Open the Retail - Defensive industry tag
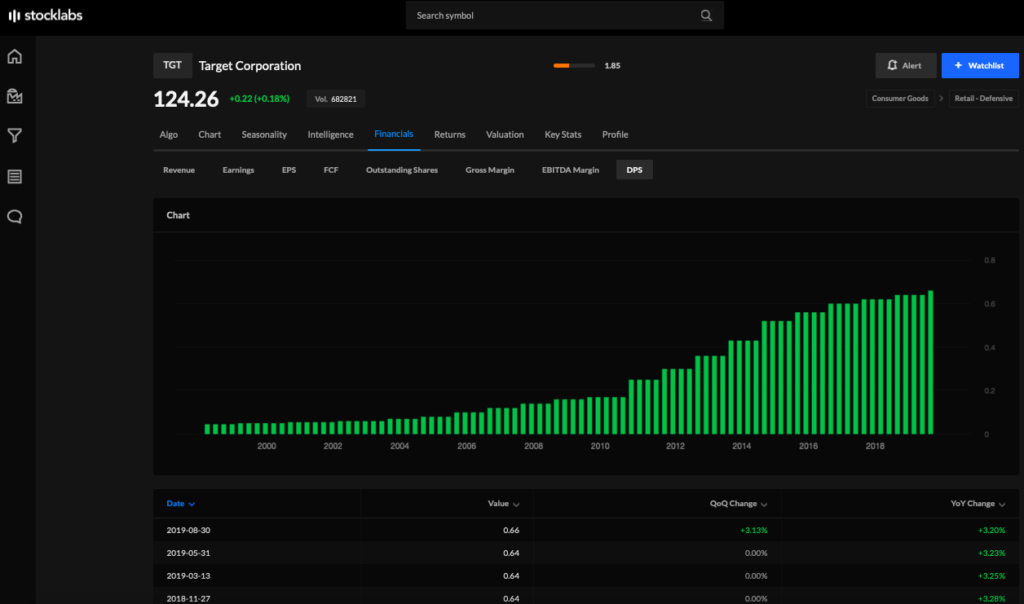Viewport: 1024px width, 604px height. tap(984, 99)
